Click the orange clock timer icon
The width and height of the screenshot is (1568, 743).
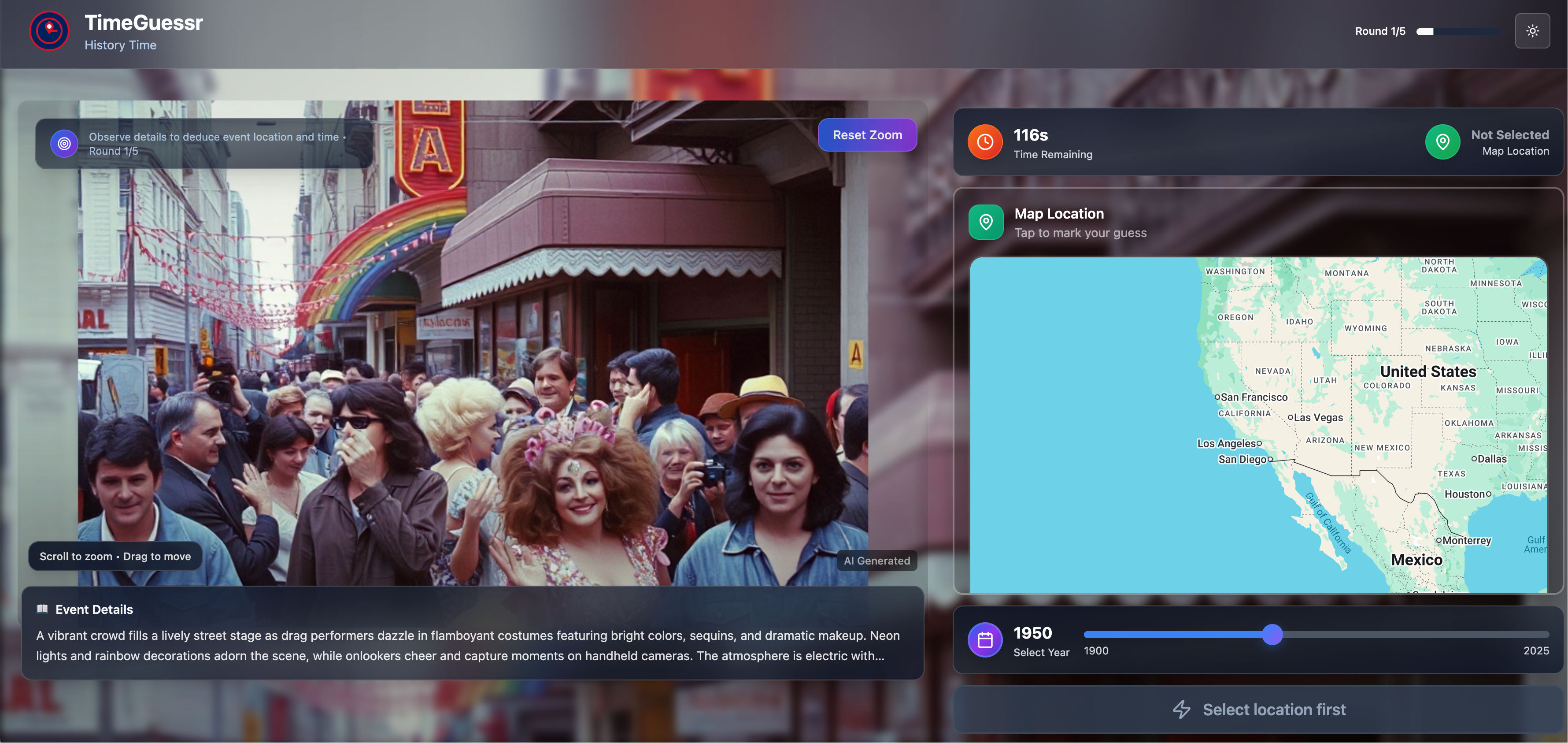[985, 142]
